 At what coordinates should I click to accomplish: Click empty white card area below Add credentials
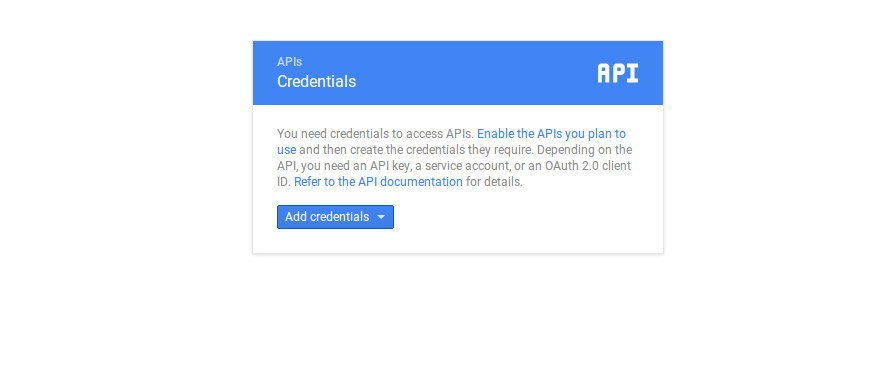coord(458,241)
